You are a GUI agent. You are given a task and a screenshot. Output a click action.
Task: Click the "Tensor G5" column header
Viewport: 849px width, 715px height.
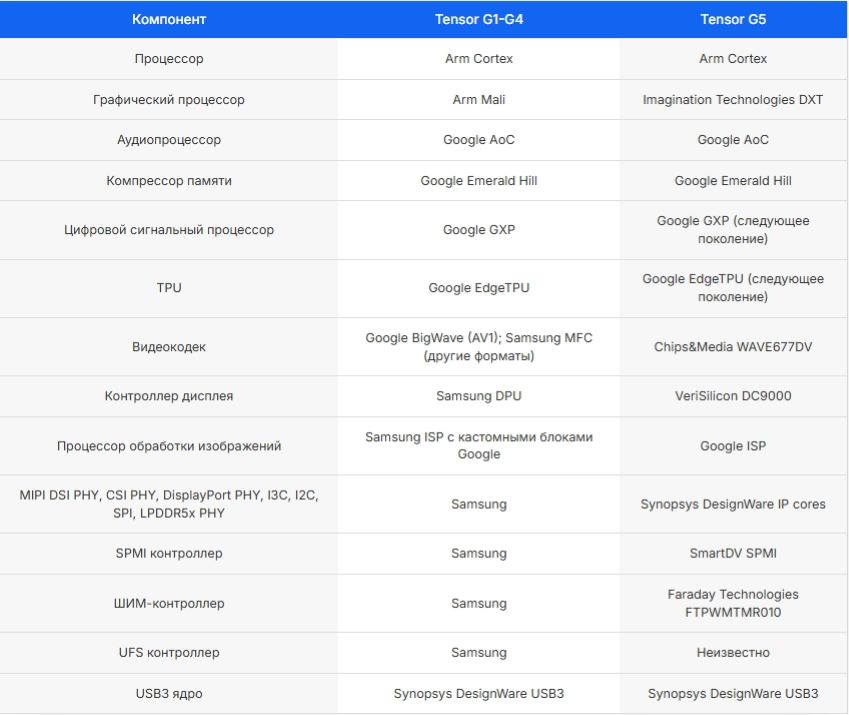click(x=733, y=19)
